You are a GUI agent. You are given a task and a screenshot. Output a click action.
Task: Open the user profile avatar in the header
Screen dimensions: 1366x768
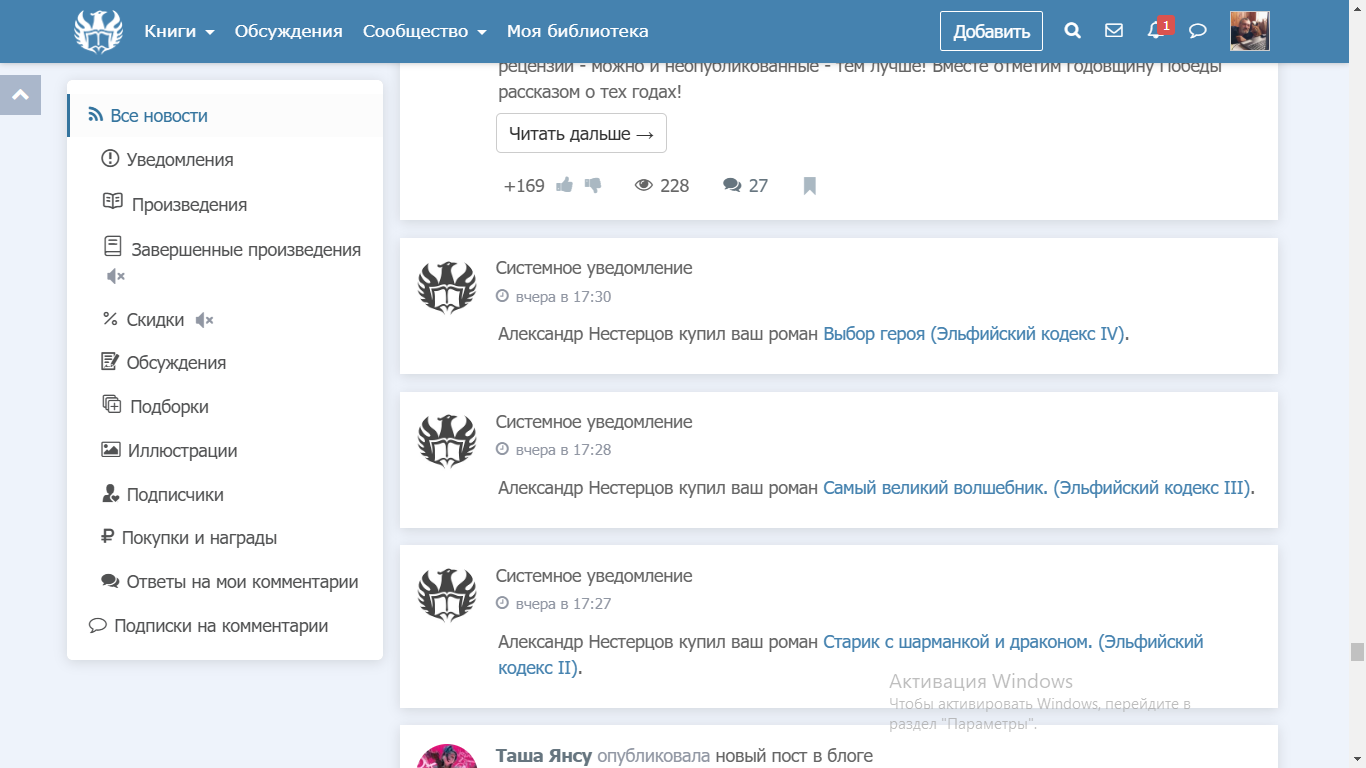coord(1249,31)
